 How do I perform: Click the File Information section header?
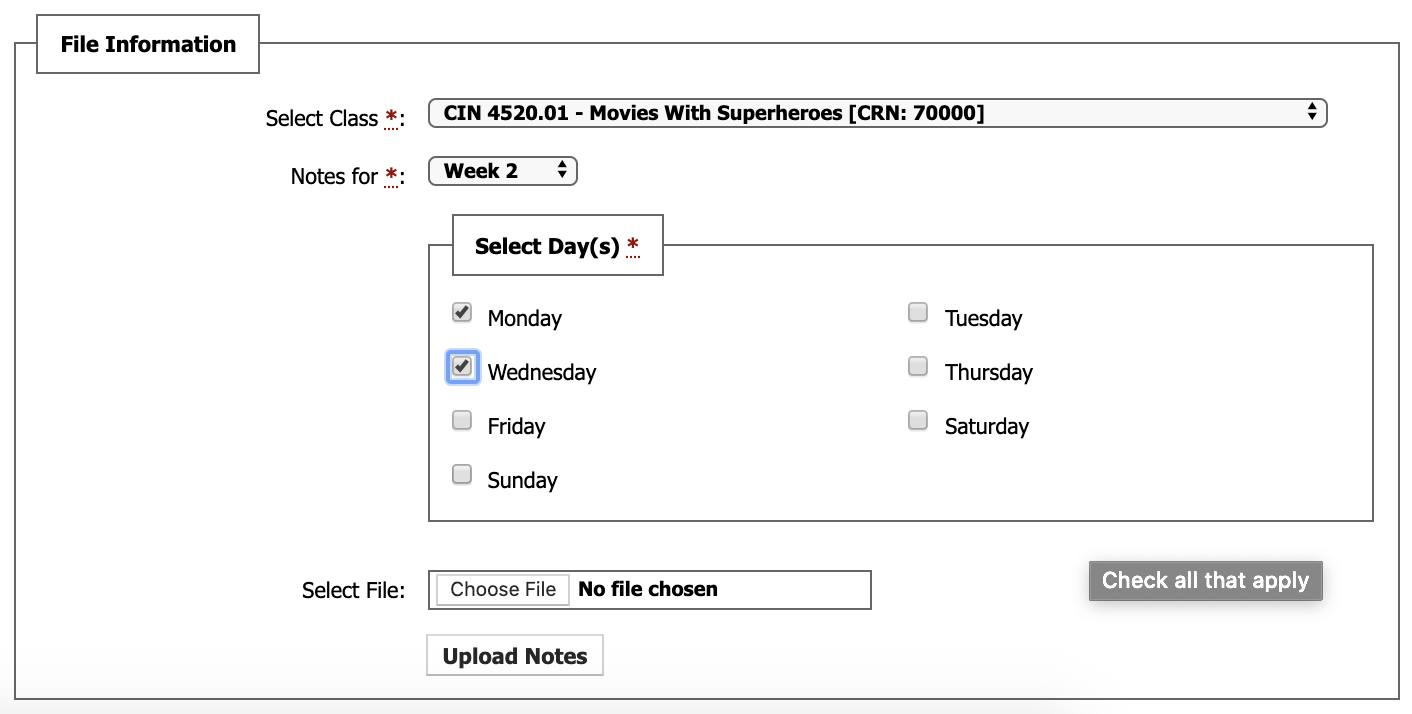(147, 44)
